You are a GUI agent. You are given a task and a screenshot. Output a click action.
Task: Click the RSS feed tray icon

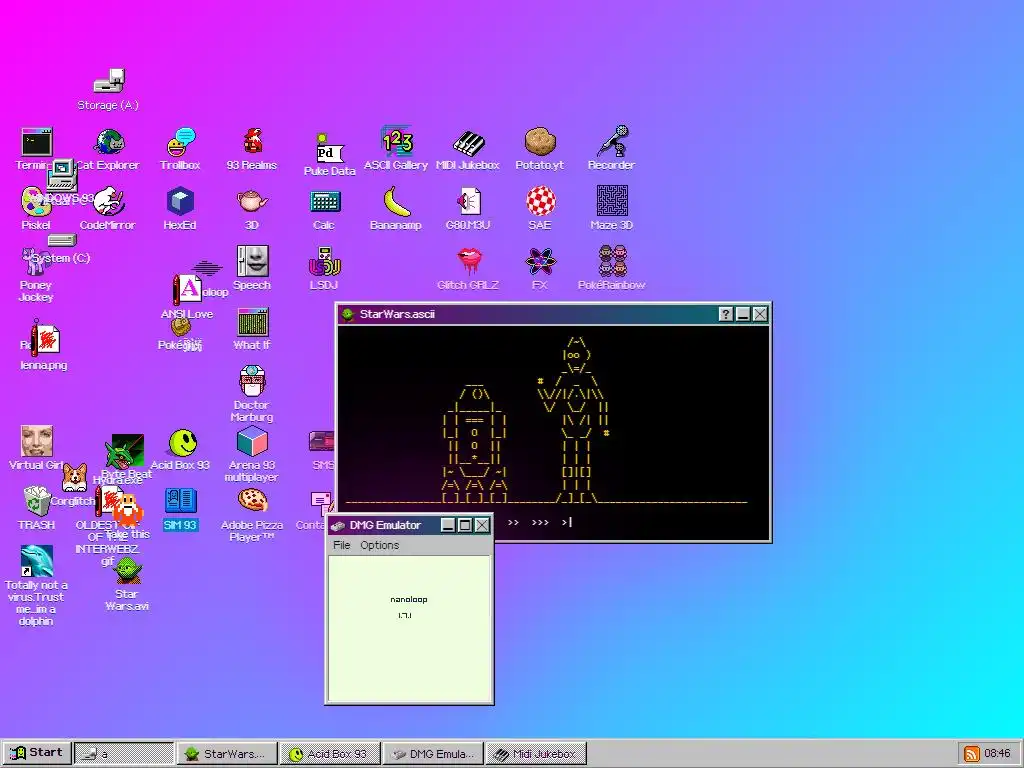(x=972, y=754)
